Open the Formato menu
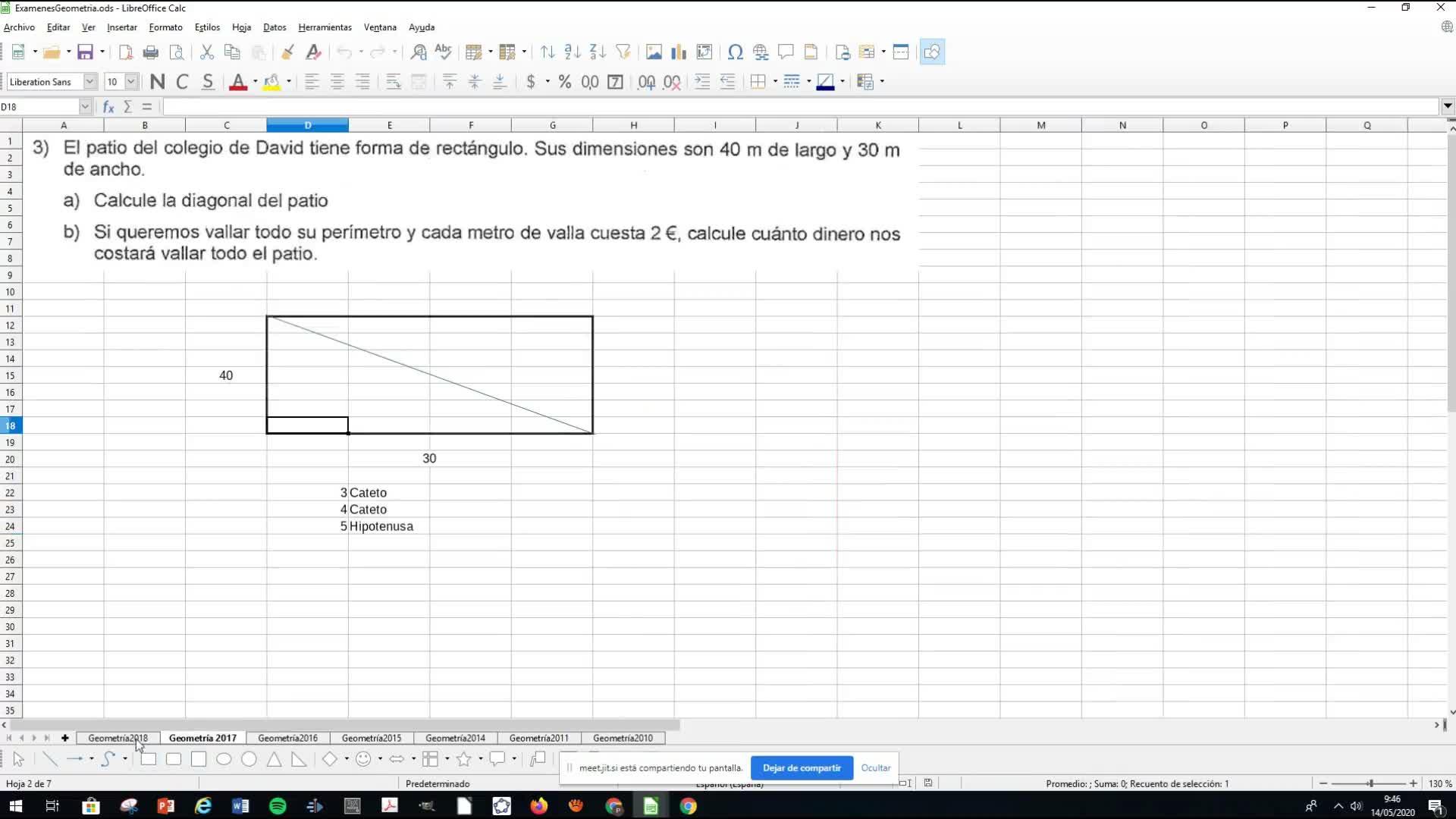This screenshot has width=1456, height=819. (165, 27)
